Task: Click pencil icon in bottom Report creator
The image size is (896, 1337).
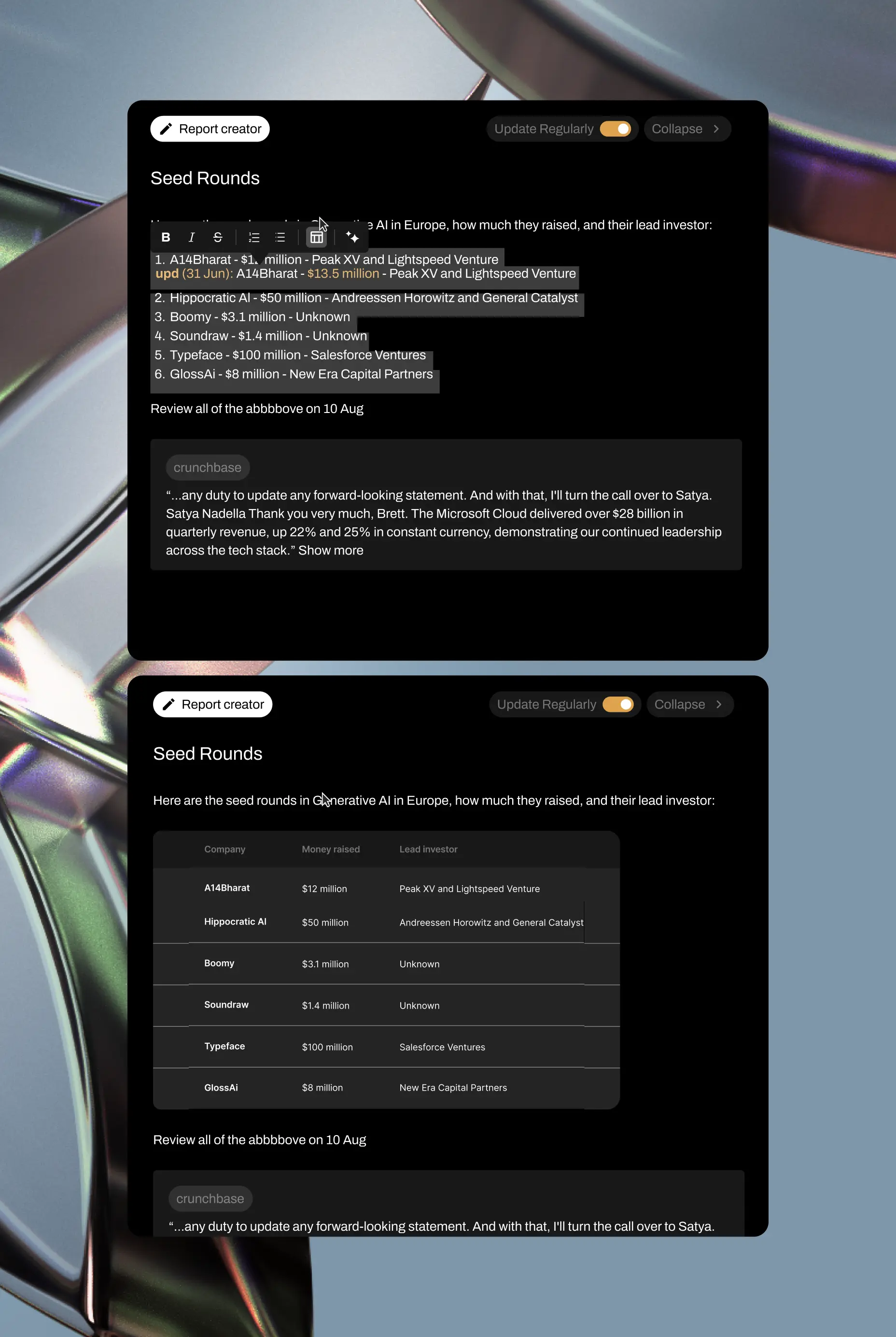Action: (x=168, y=704)
